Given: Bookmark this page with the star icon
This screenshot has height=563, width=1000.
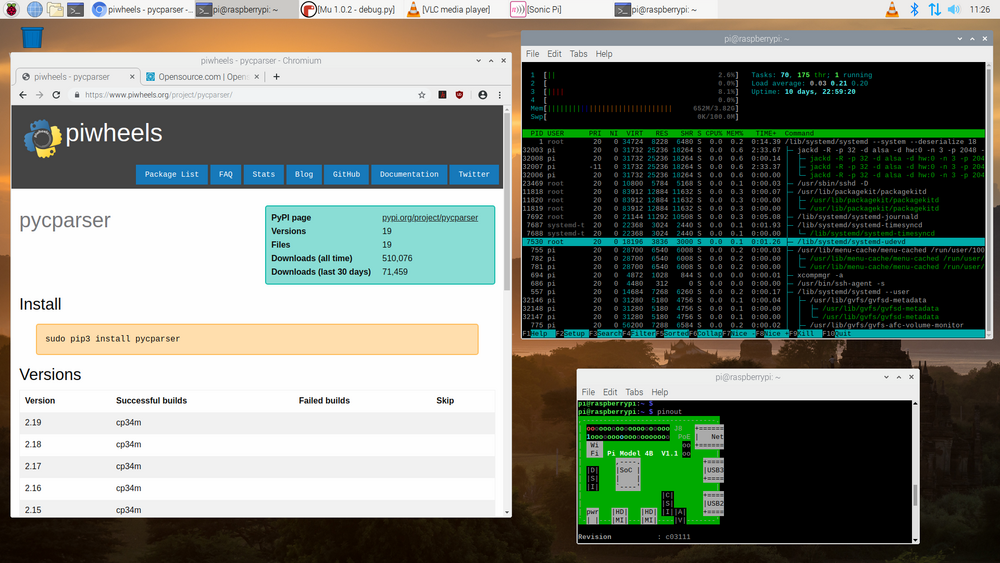Looking at the screenshot, I should [x=422, y=94].
